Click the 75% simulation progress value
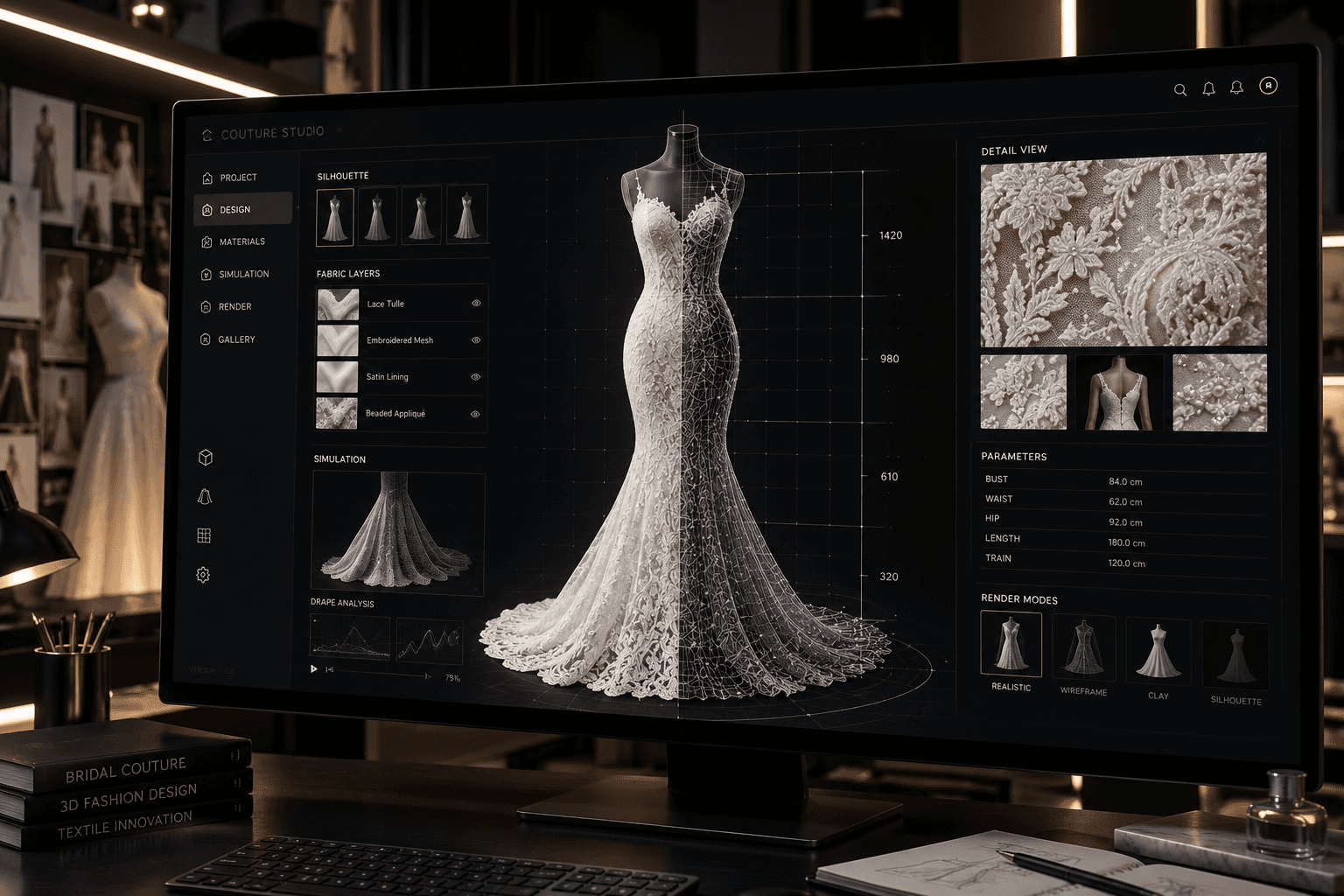This screenshot has height=896, width=1344. 452,678
